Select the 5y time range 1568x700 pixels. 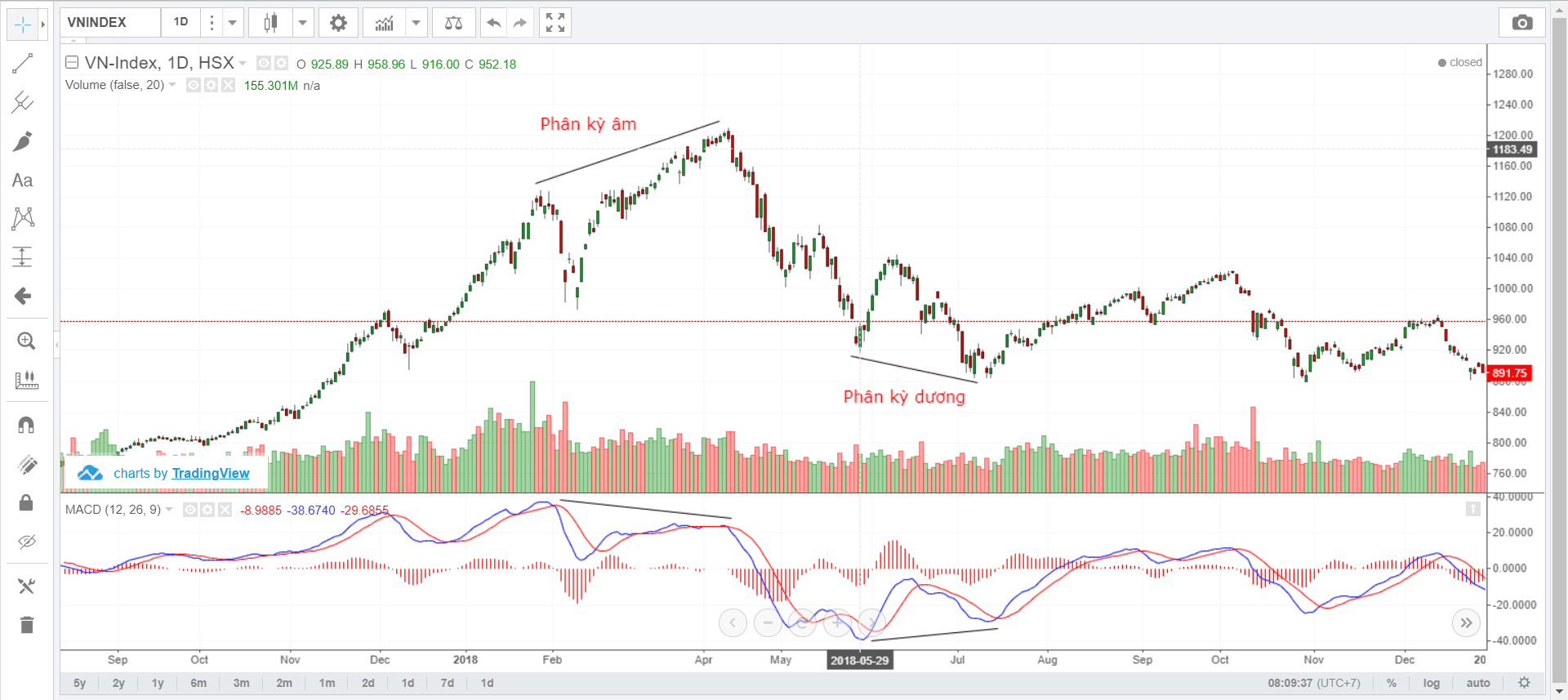click(x=80, y=683)
